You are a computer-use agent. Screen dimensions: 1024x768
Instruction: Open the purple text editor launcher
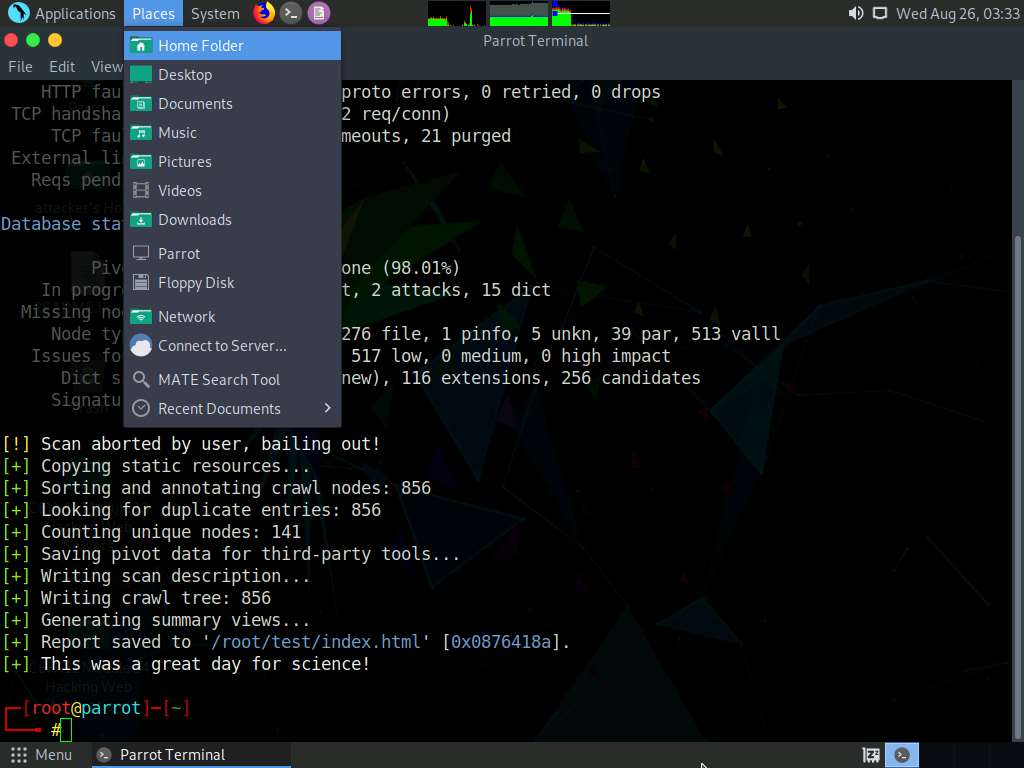click(x=319, y=12)
